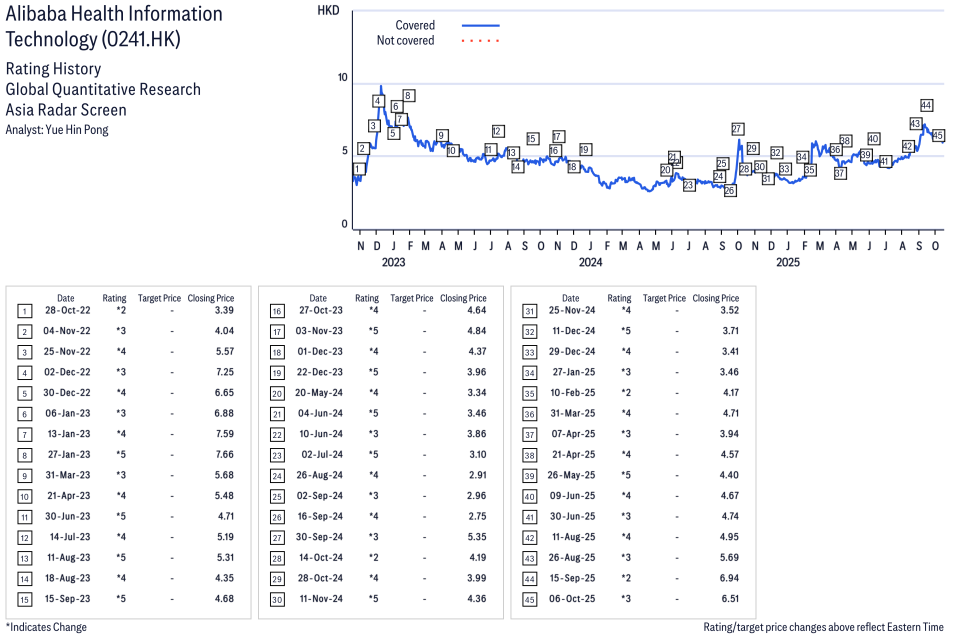Screen dimensions: 955x634
Task: Select chart marker 44 near the 2025 high
Action: click(x=926, y=105)
